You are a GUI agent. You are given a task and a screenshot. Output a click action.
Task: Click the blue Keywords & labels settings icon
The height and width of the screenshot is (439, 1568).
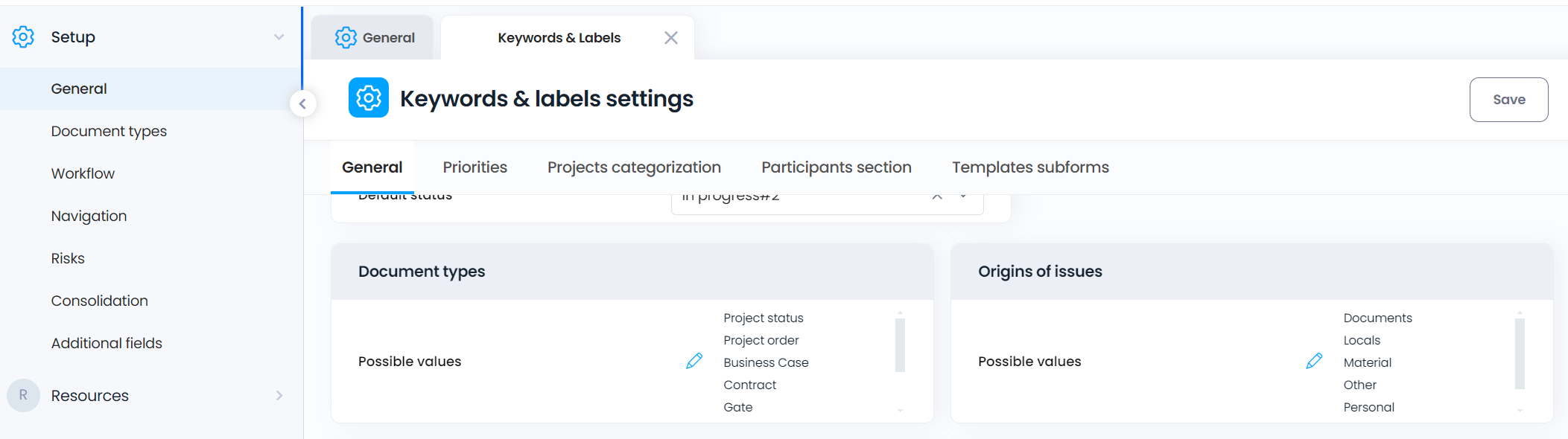368,98
